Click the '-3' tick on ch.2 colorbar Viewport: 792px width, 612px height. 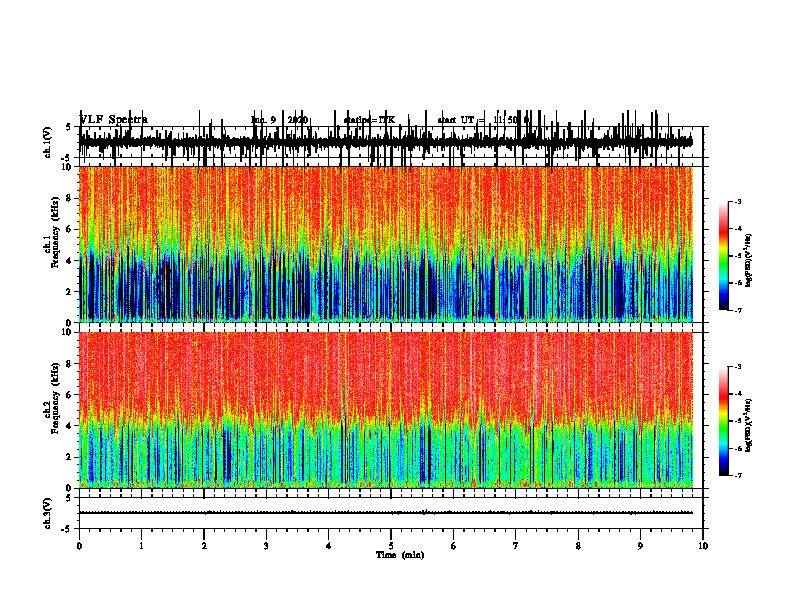tap(737, 367)
